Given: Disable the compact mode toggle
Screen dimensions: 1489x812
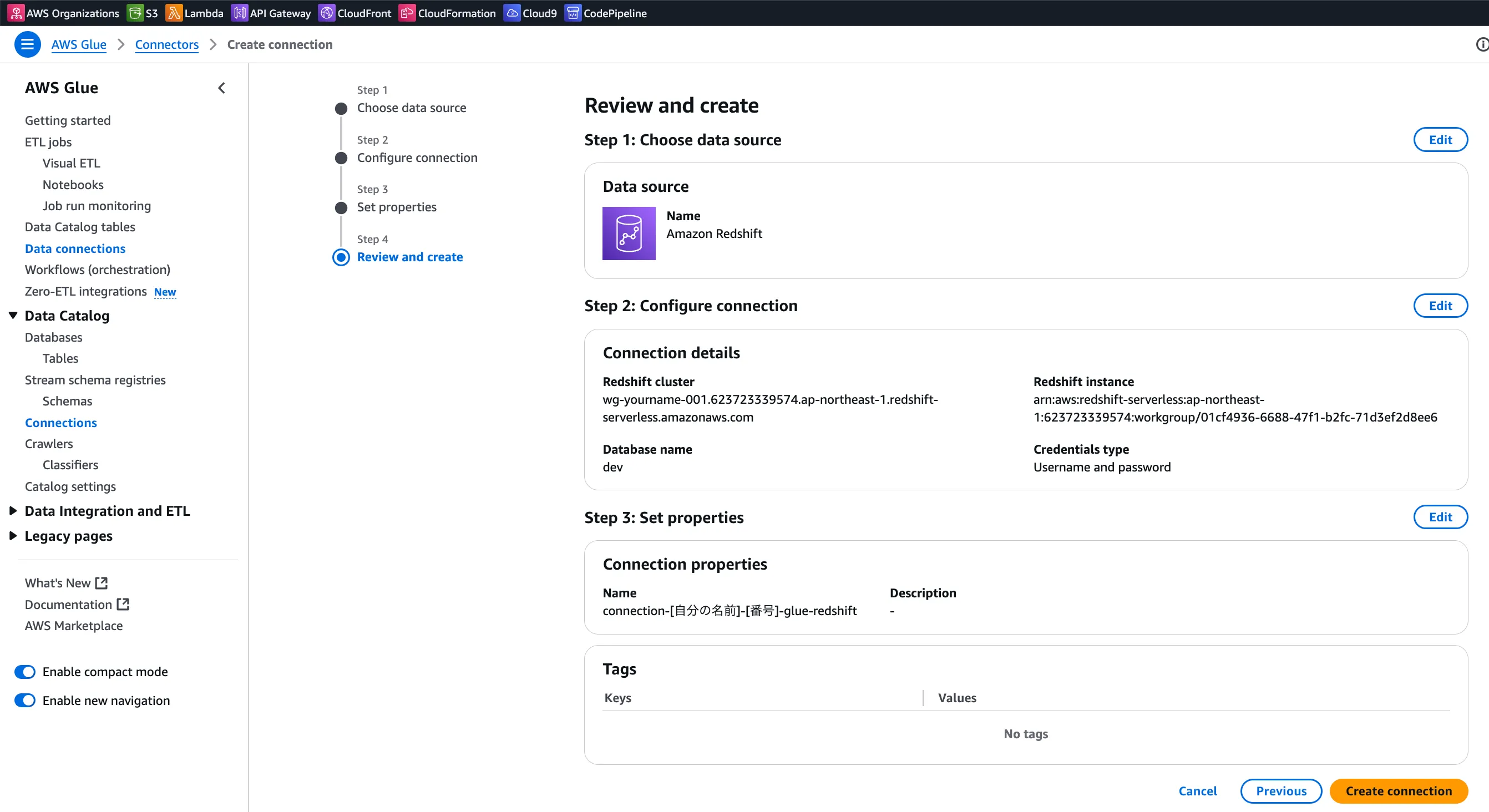Looking at the screenshot, I should tap(25, 672).
